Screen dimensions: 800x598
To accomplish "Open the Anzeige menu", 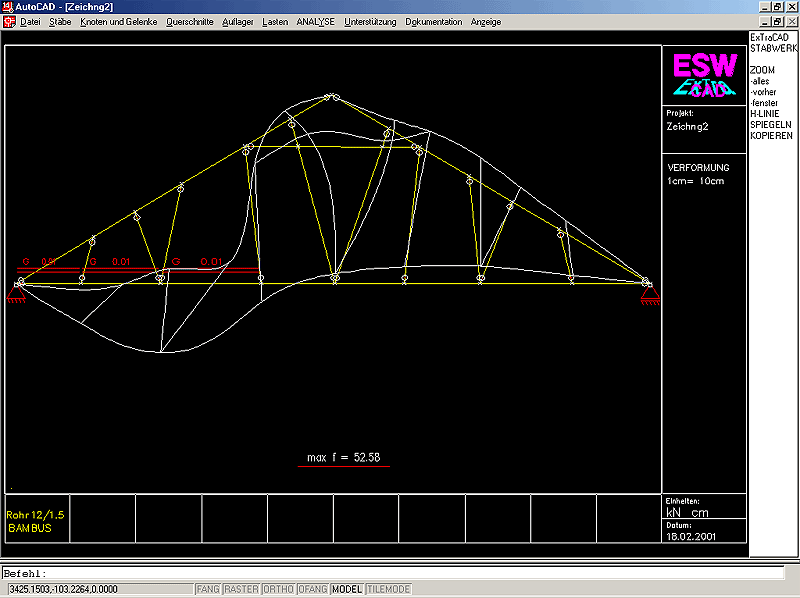I will click(x=486, y=22).
